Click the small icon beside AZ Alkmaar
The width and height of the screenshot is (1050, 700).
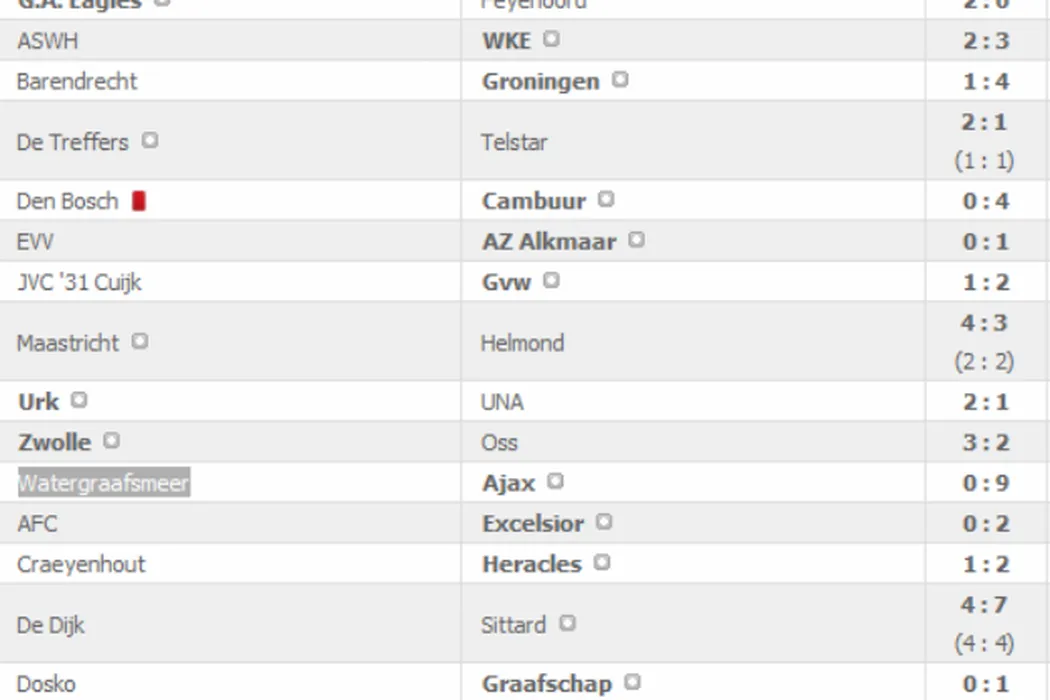point(636,240)
